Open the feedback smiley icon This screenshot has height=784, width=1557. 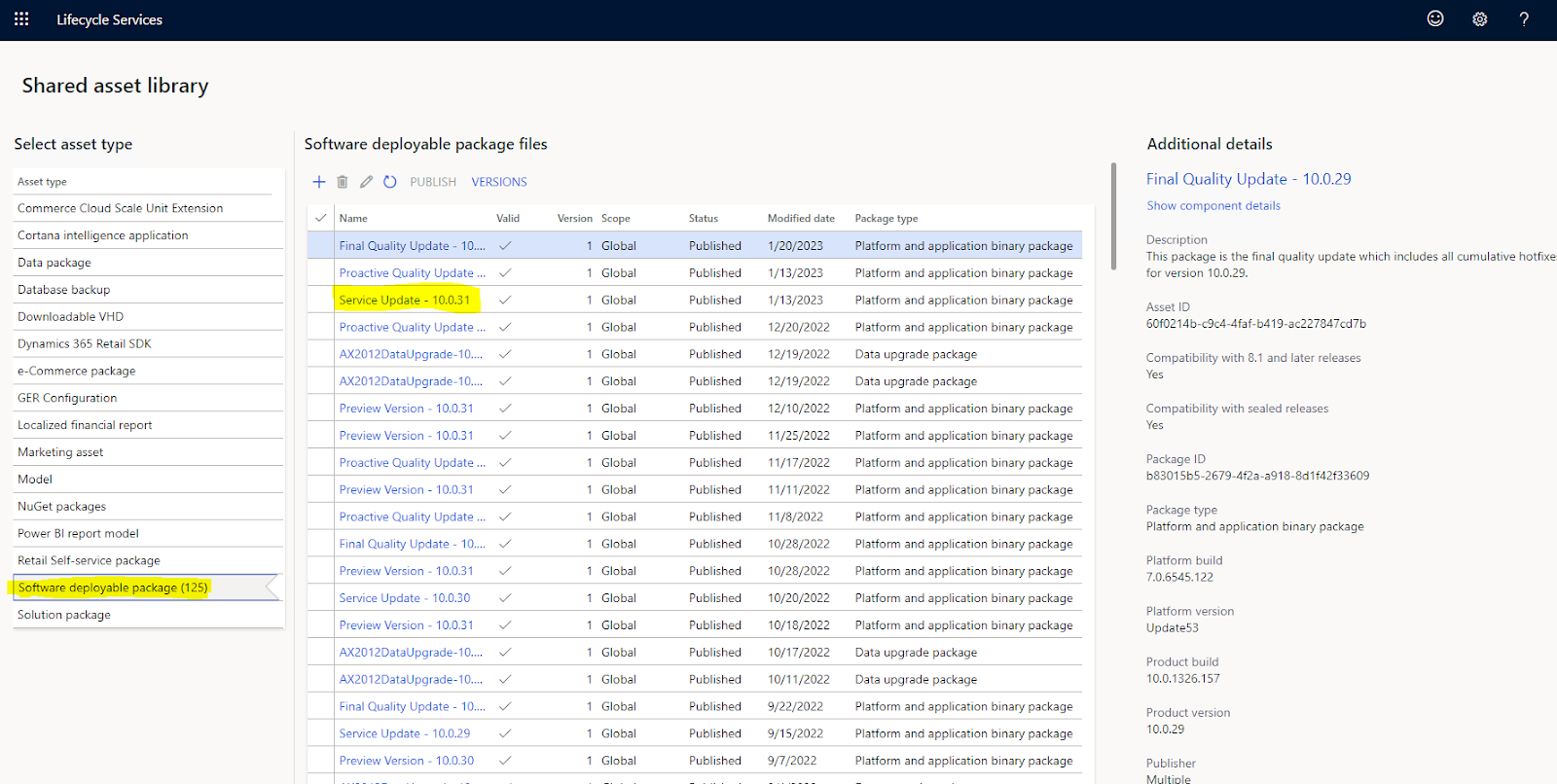[x=1435, y=18]
